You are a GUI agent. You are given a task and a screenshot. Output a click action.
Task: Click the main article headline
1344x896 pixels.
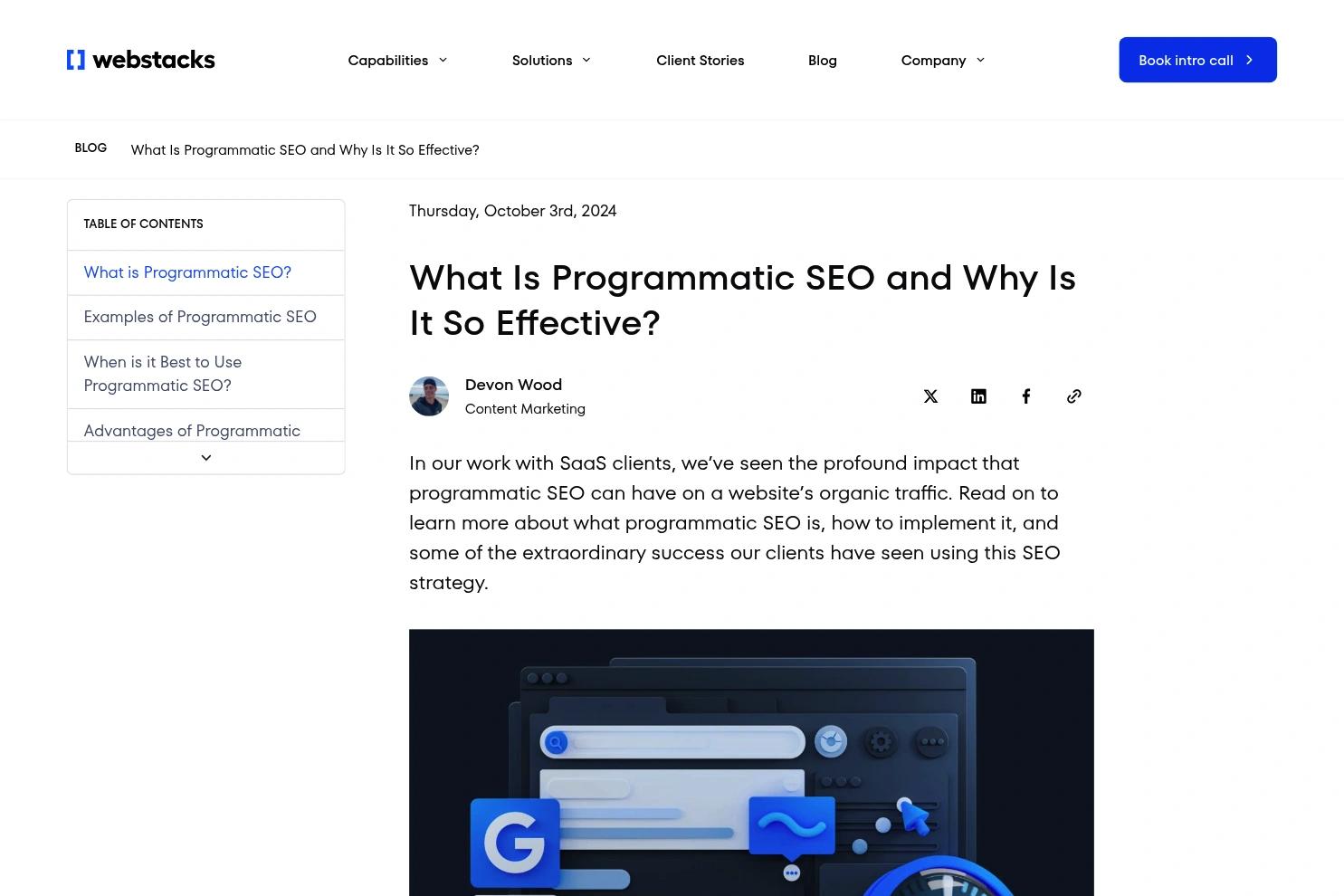[742, 300]
